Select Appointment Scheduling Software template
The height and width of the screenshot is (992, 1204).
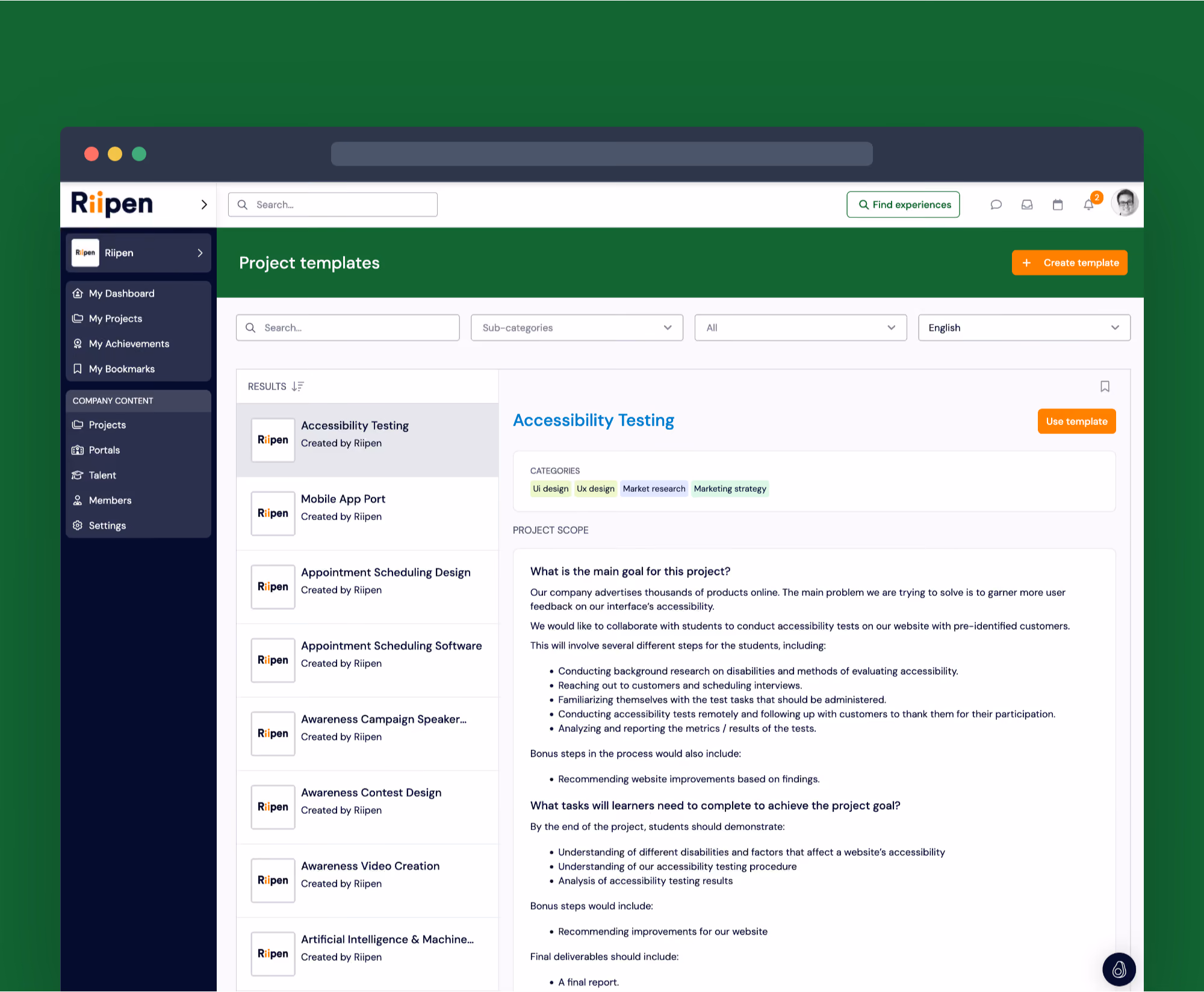coord(367,661)
